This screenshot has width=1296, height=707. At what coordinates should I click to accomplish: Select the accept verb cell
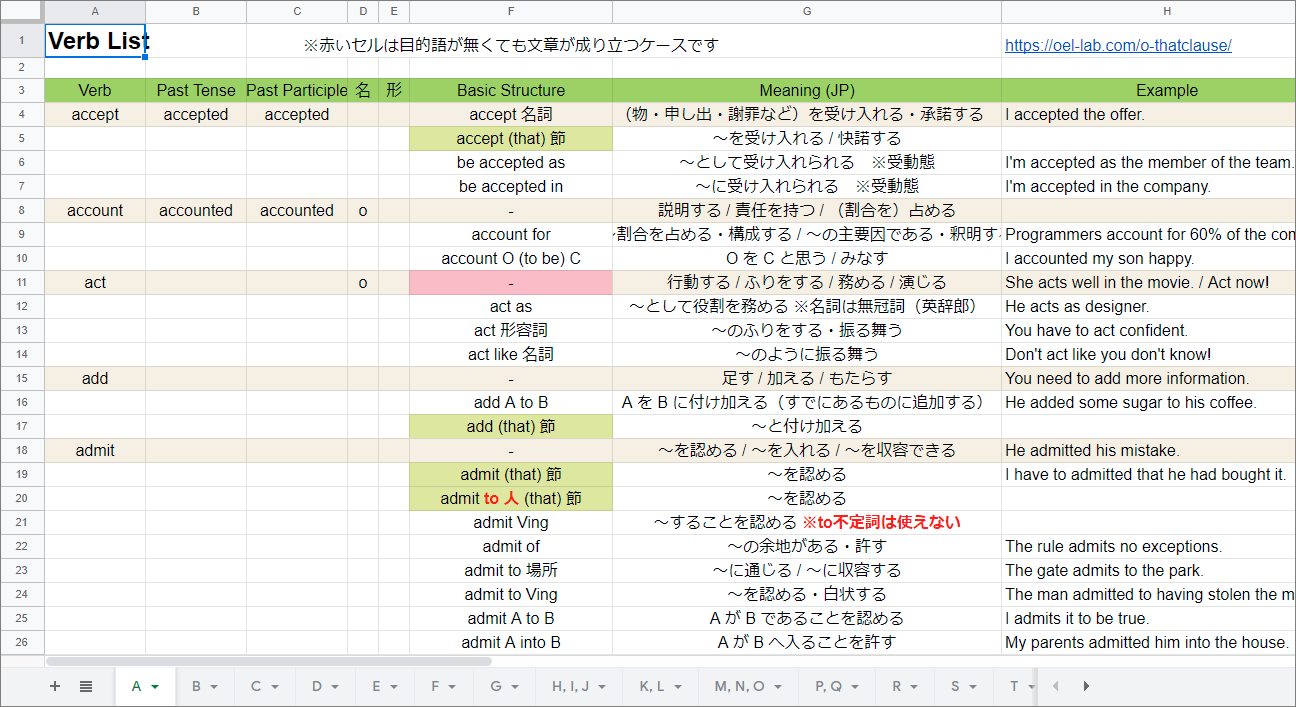tap(95, 114)
